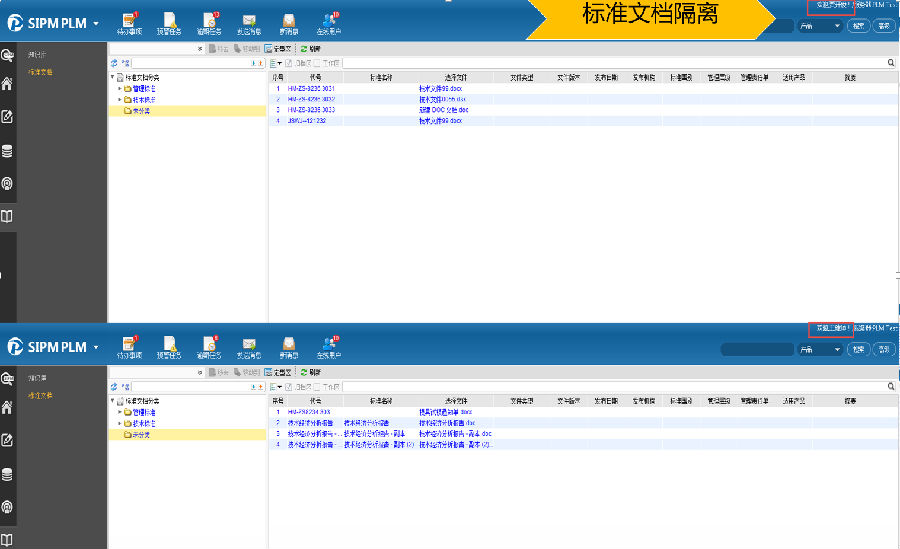
Task: Click 发送消息 envelope icon in the upper toolbar
Action: click(x=249, y=20)
